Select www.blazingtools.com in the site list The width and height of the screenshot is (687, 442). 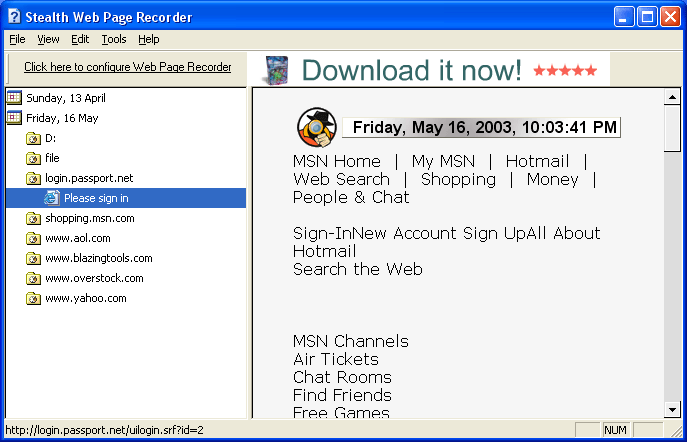click(98, 258)
